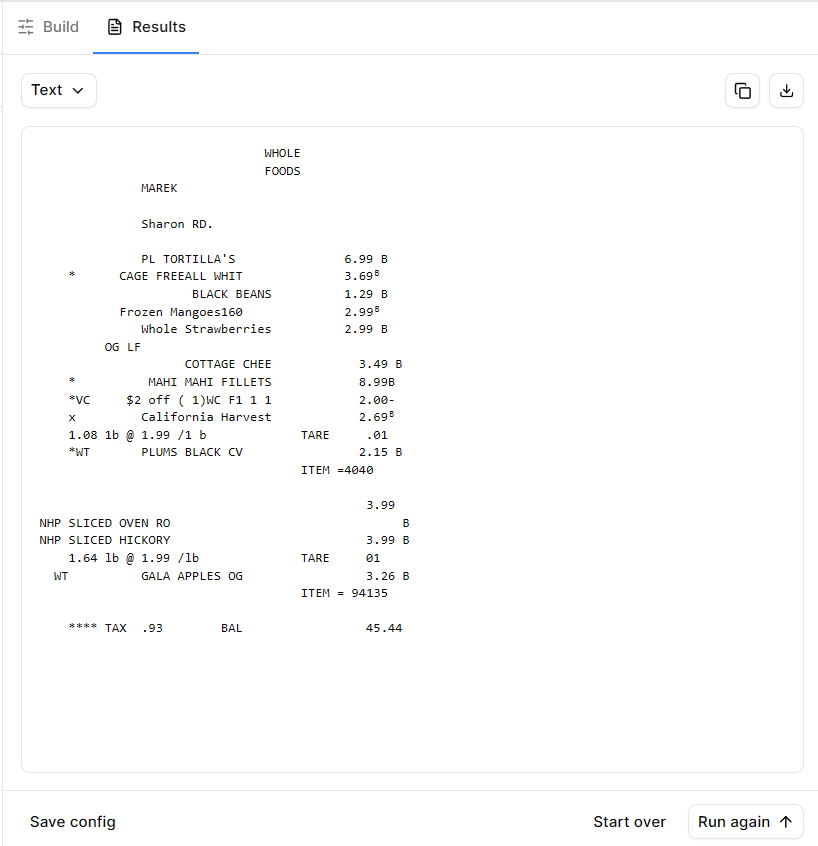Image resolution: width=818 pixels, height=846 pixels.
Task: Click the Results document icon
Action: tap(114, 26)
